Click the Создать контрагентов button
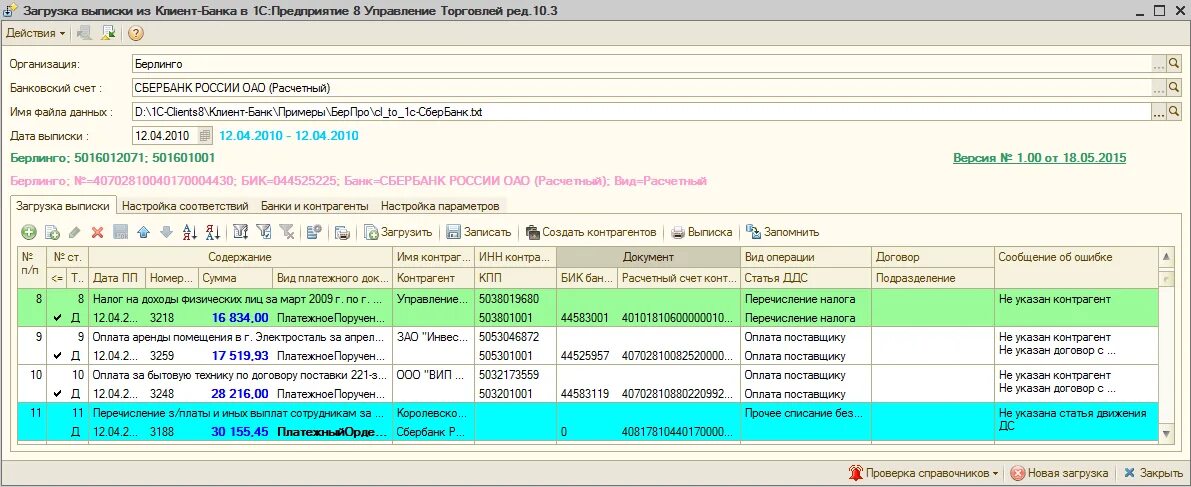The image size is (1191, 487). pyautogui.click(x=593, y=232)
